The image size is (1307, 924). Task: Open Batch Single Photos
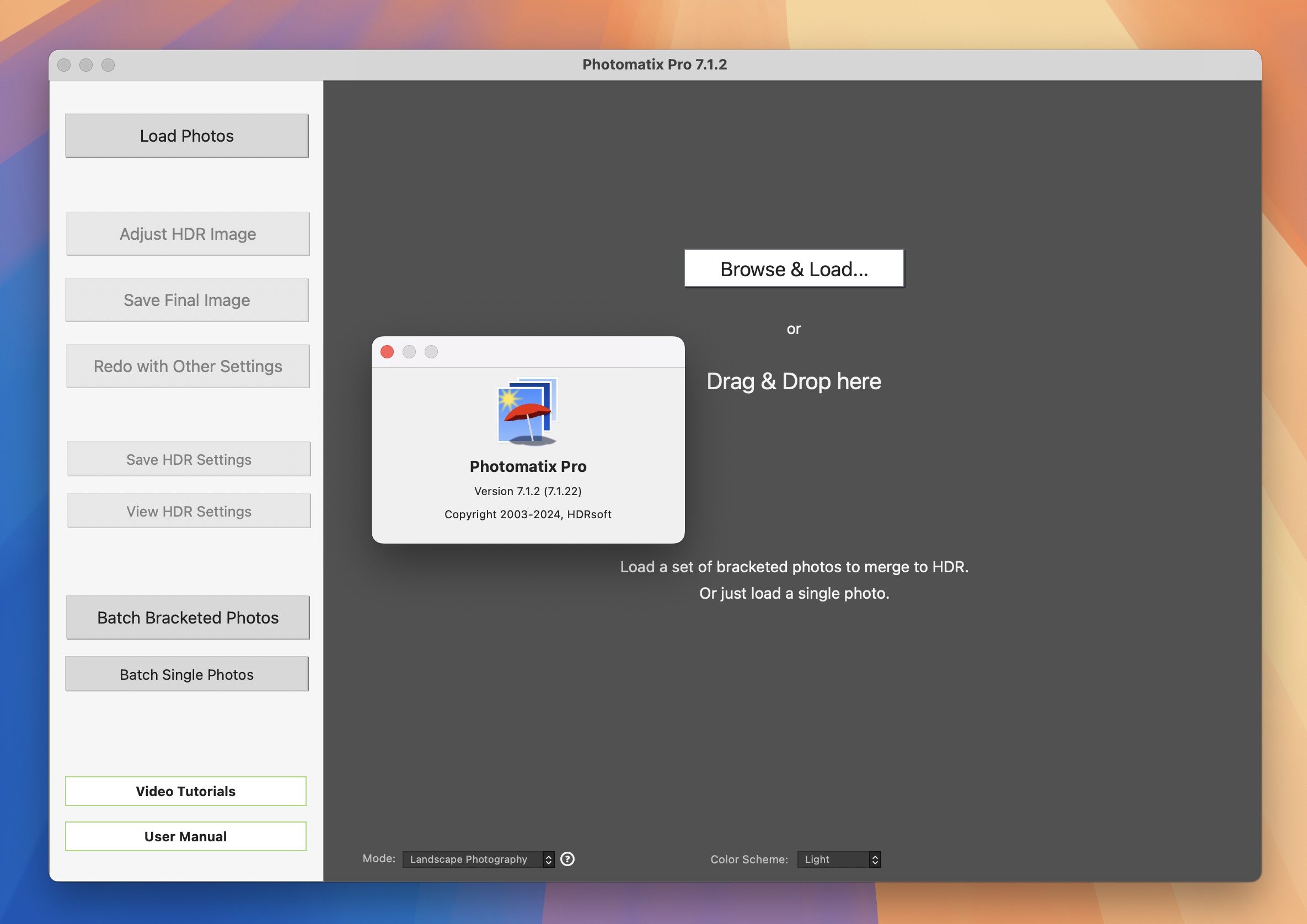tap(187, 674)
